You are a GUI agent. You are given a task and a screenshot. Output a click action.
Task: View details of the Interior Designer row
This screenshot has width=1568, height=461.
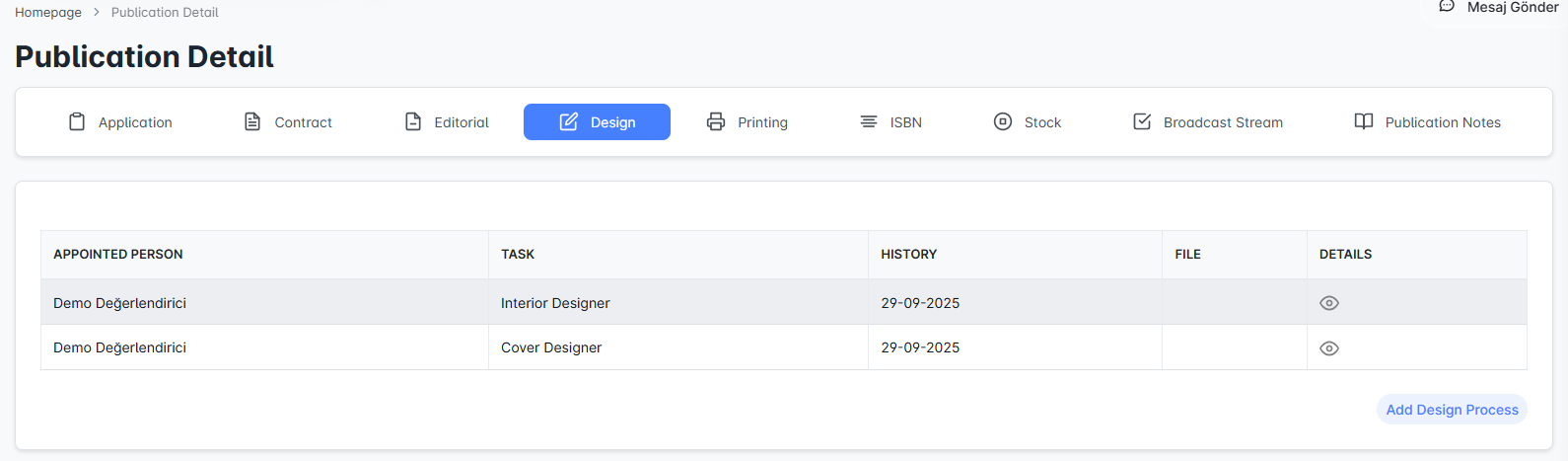tap(1329, 303)
